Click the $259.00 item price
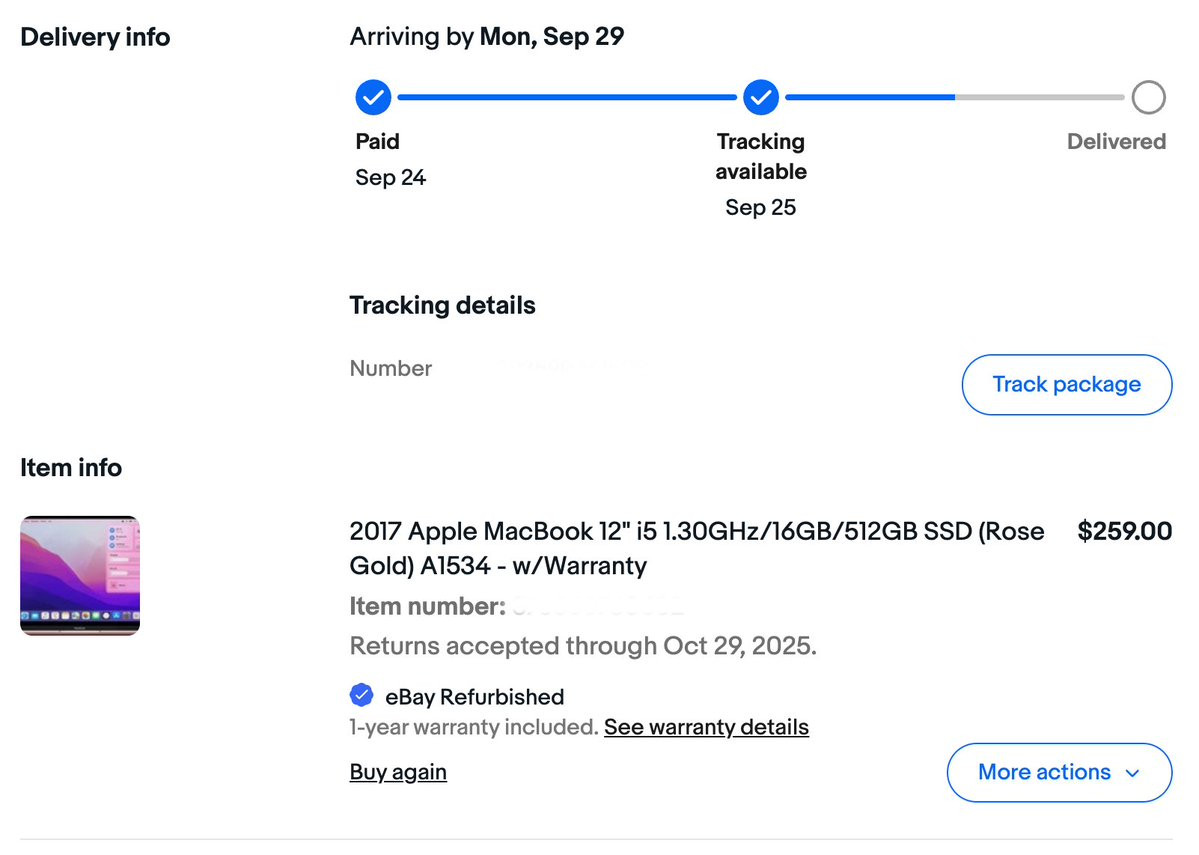Viewport: 1199px width, 855px height. tap(1124, 531)
